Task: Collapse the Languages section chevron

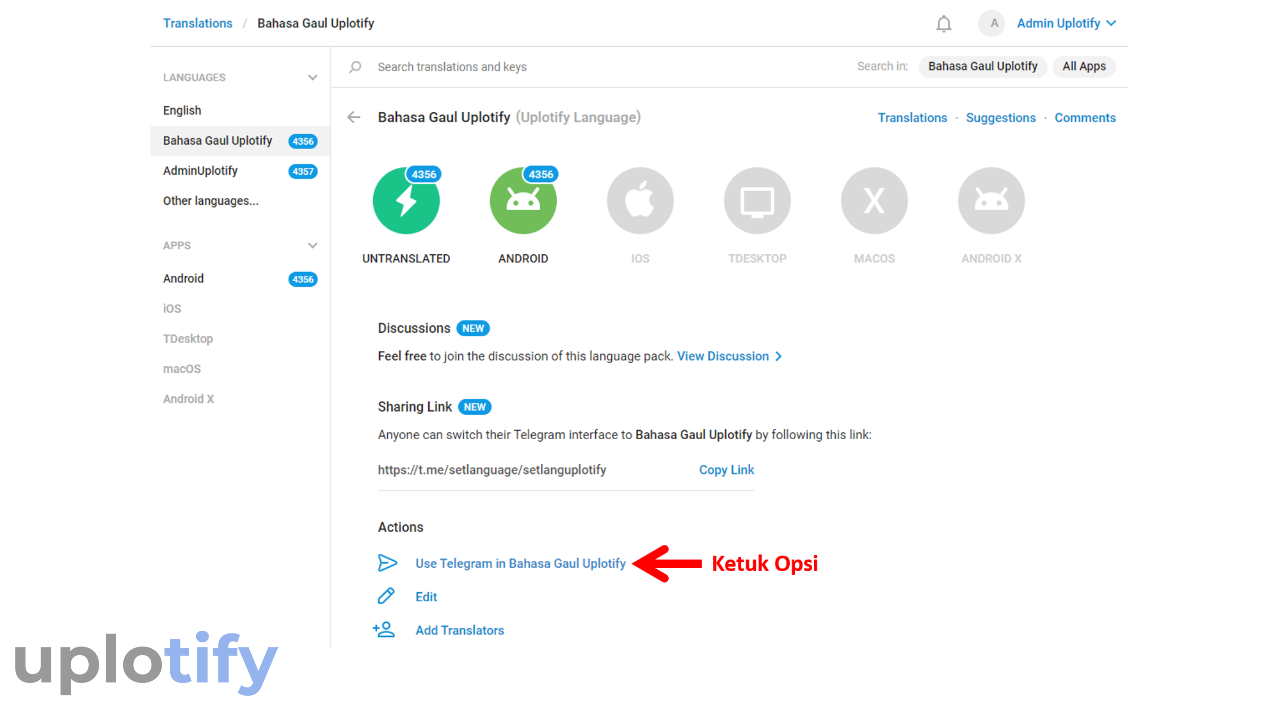Action: (313, 77)
